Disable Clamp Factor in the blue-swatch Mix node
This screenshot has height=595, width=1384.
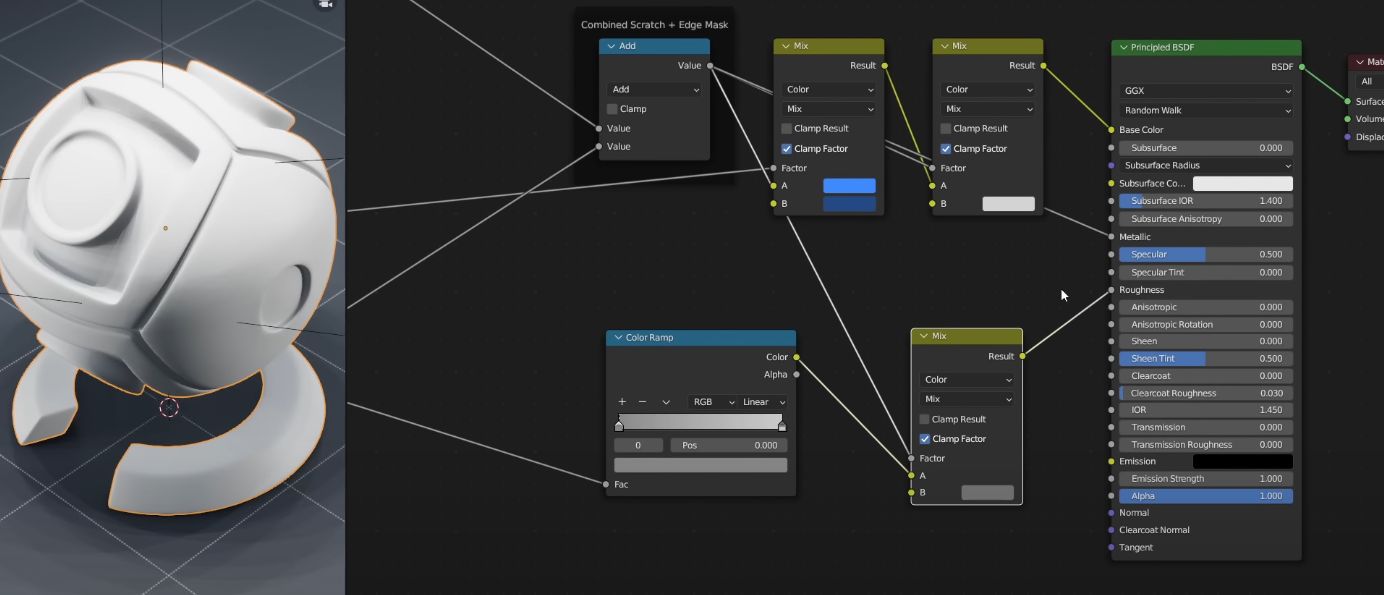[x=786, y=148]
